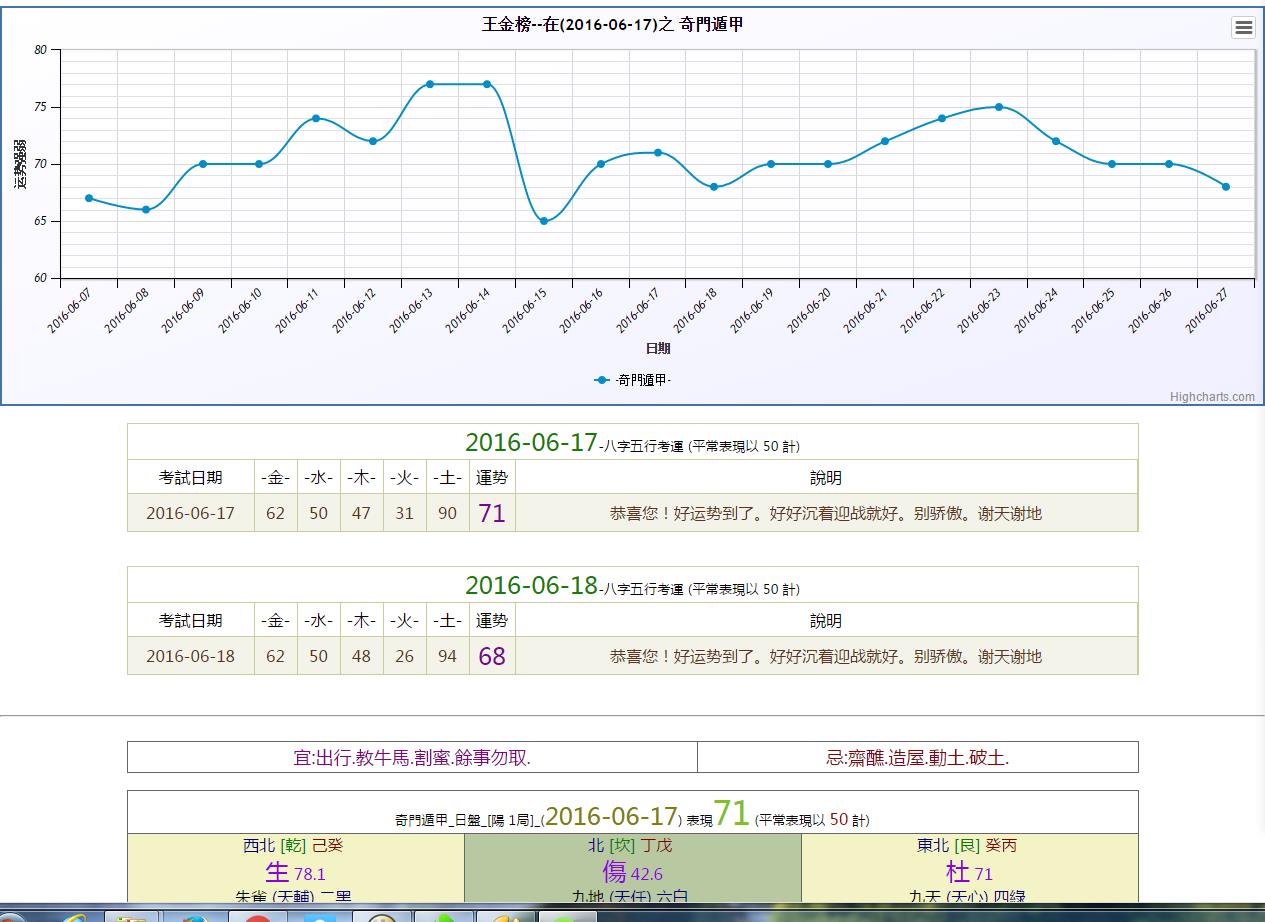Click the peak data point on 2016-06-13
Viewport: 1265px width, 922px height.
coord(430,84)
